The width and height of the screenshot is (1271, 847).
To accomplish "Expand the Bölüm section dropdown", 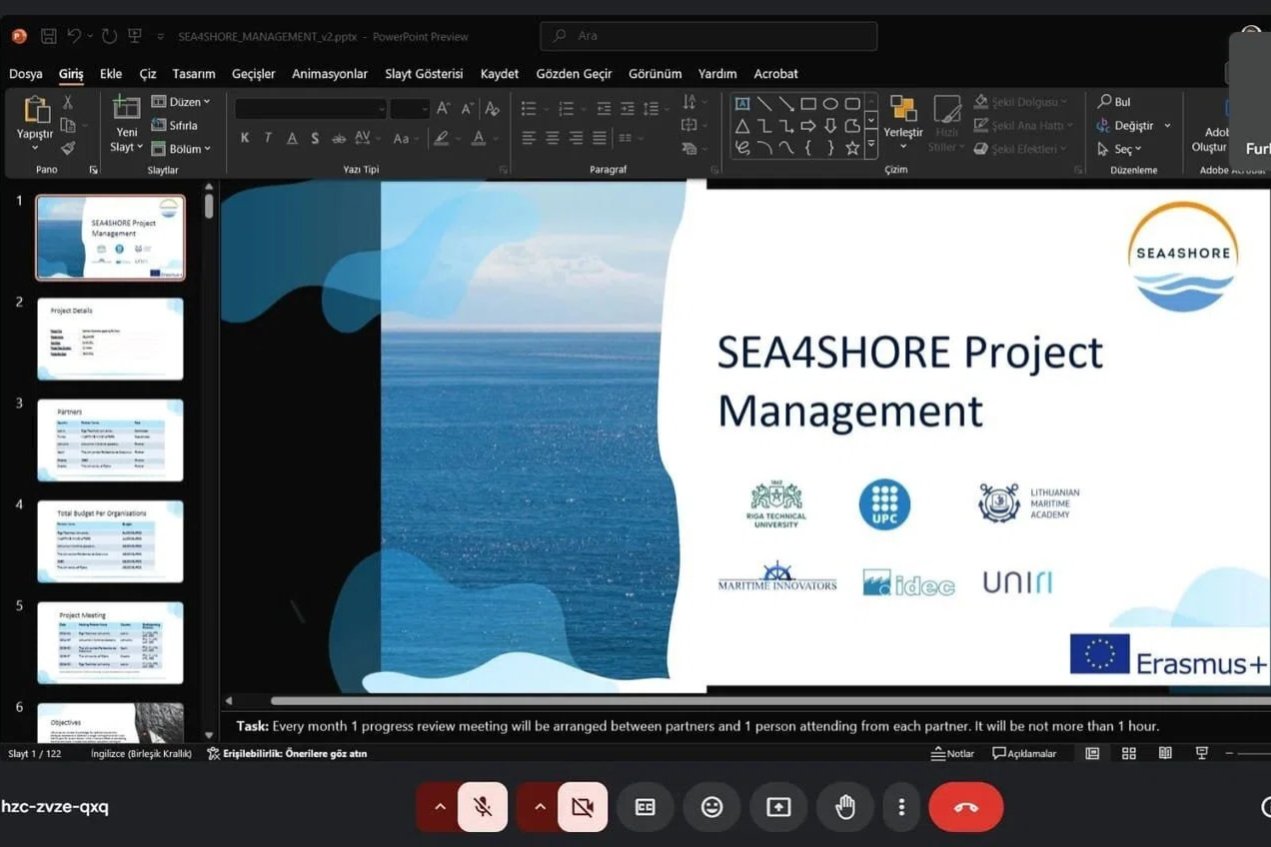I will point(181,149).
